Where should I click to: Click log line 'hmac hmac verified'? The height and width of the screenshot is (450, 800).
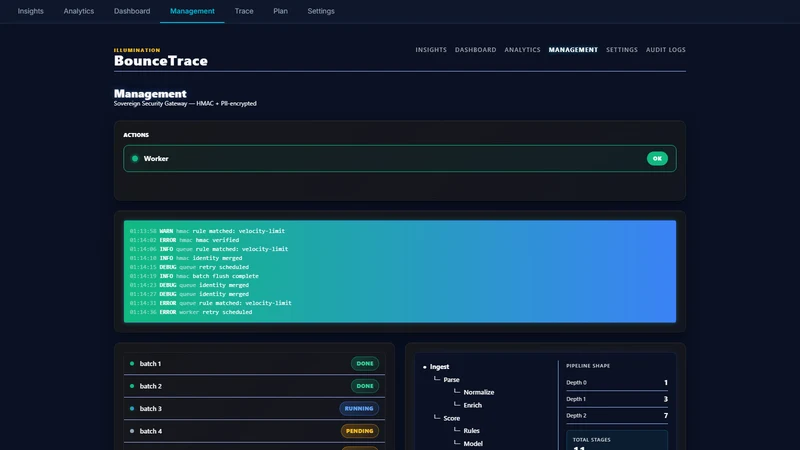tap(184, 240)
